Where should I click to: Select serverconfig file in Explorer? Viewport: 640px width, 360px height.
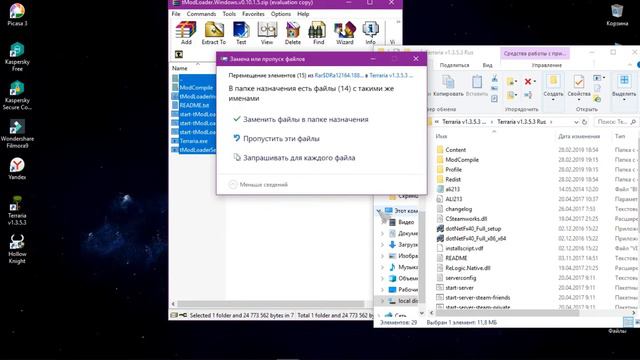pyautogui.click(x=461, y=278)
